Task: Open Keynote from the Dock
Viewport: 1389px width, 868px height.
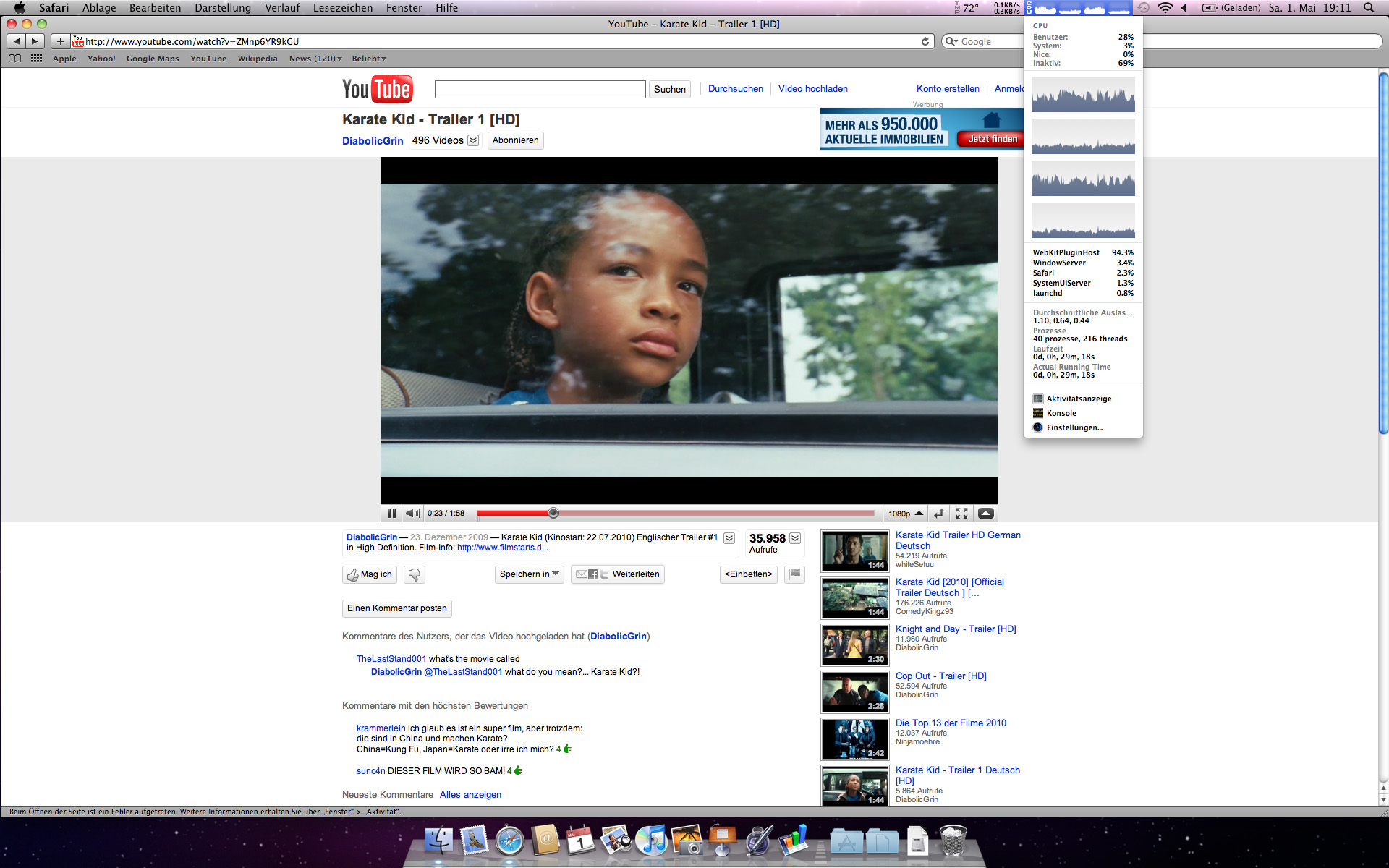Action: [722, 841]
